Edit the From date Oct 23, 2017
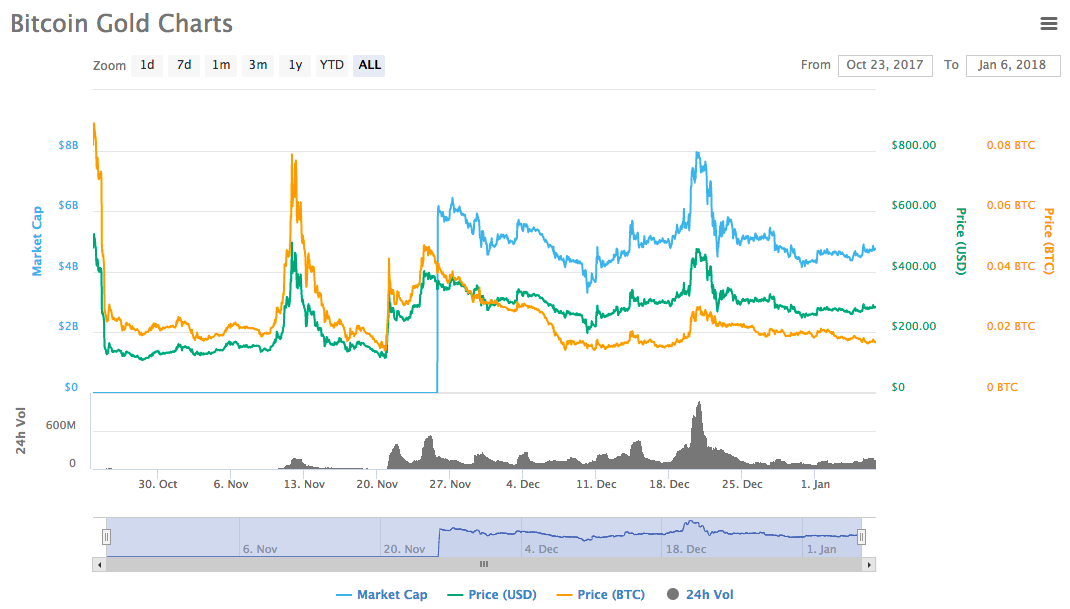1070x609 pixels. click(884, 66)
